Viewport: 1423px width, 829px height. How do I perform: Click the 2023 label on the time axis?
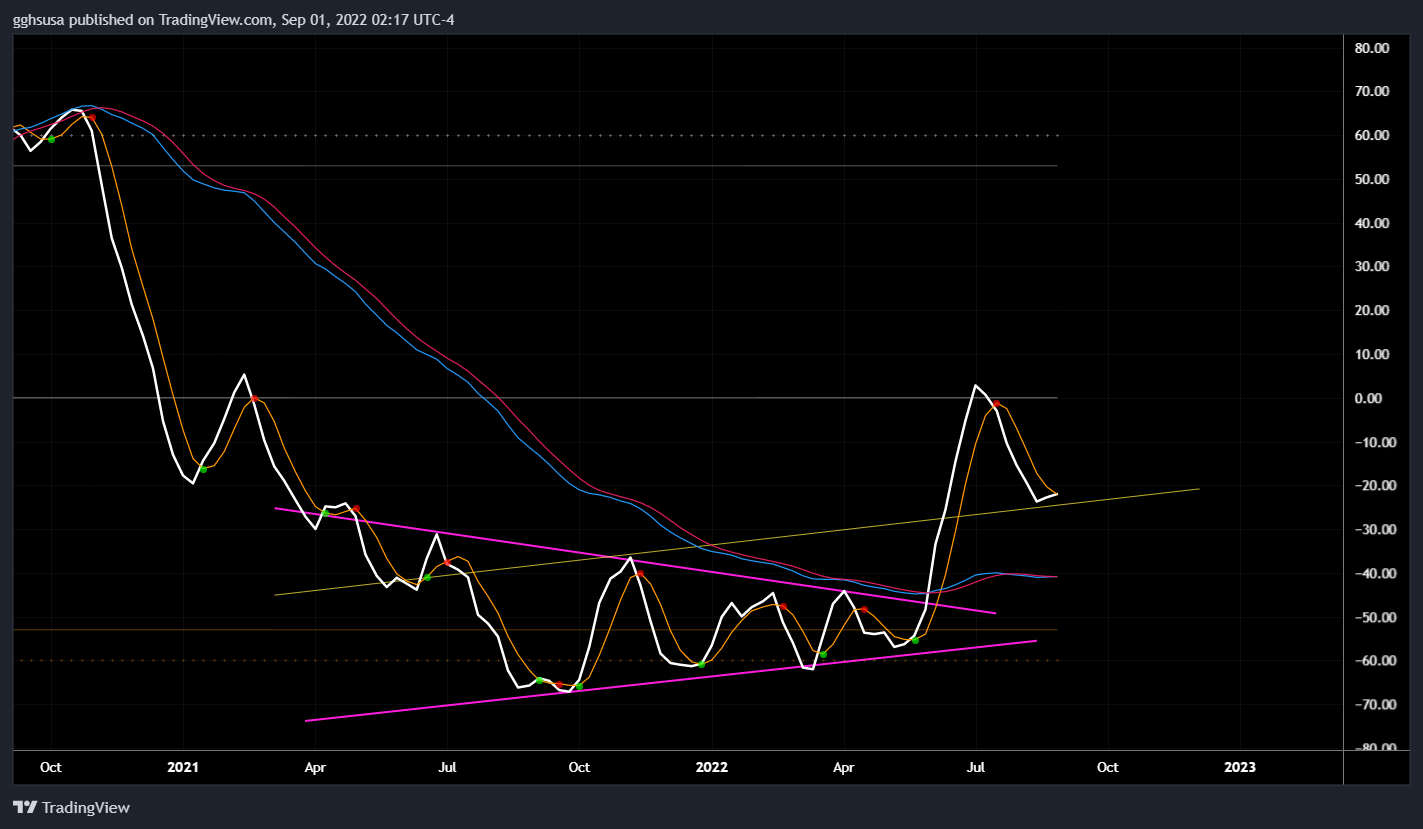pos(1240,767)
